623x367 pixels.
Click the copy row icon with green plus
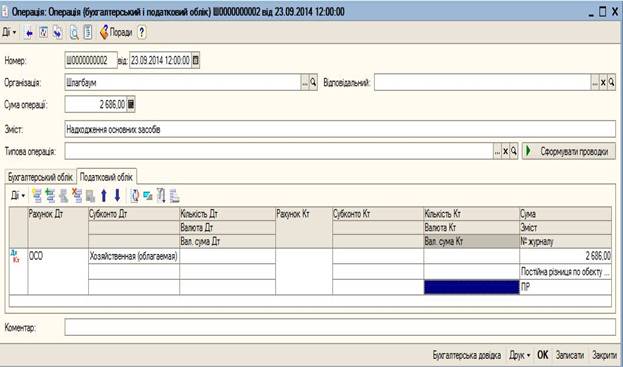(x=50, y=195)
